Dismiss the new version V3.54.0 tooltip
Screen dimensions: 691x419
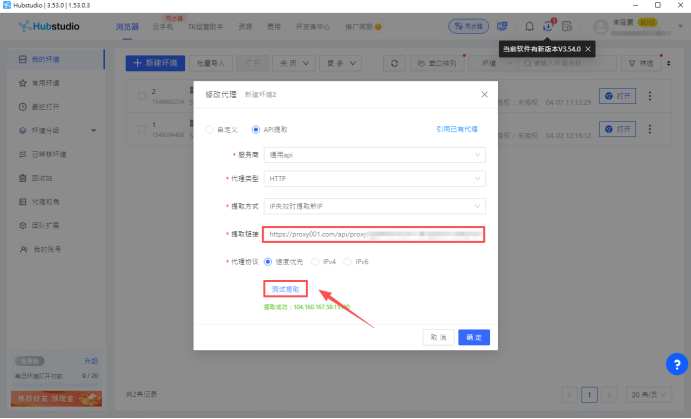click(x=588, y=49)
